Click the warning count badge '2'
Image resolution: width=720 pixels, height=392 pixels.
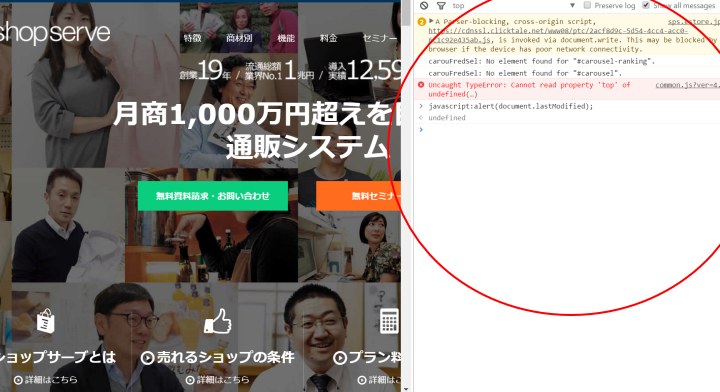pyautogui.click(x=422, y=22)
